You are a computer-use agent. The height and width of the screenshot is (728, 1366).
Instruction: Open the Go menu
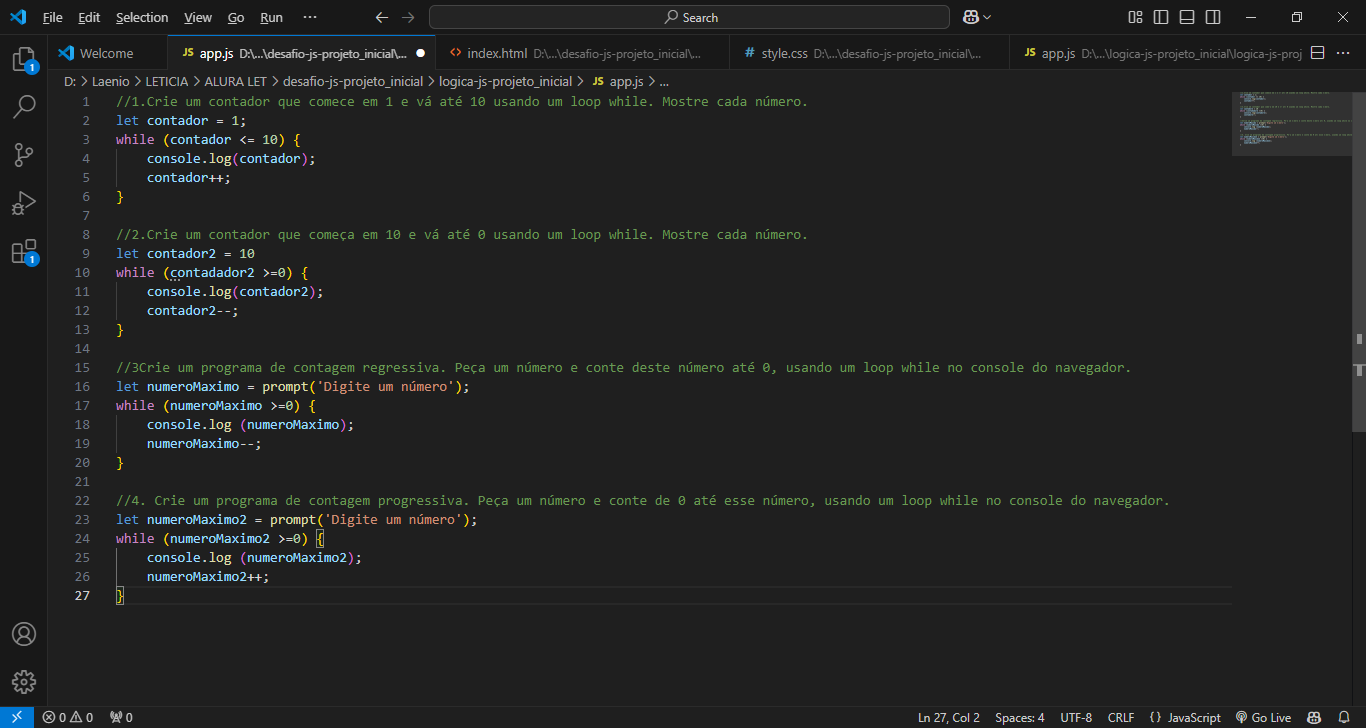pos(236,17)
